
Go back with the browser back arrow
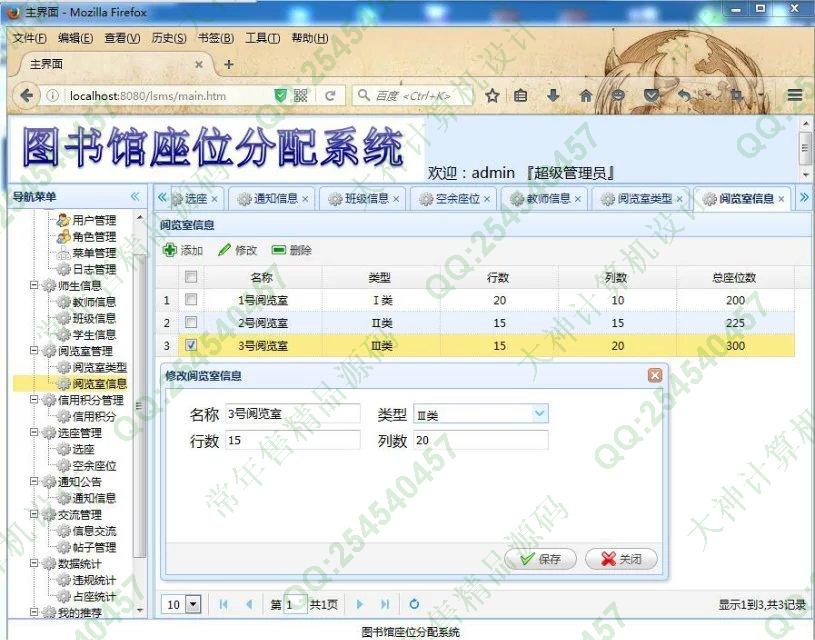pyautogui.click(x=27, y=95)
